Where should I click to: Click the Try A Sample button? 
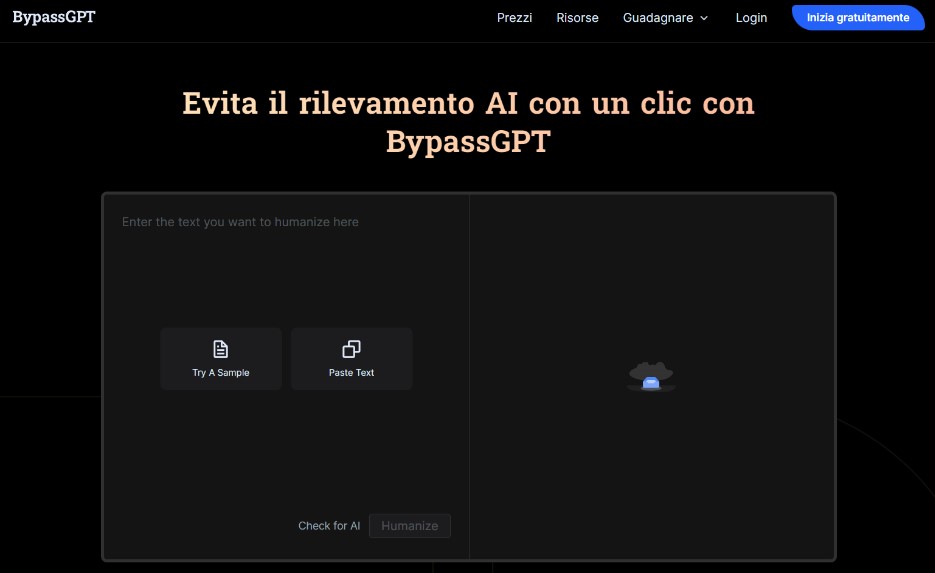pos(221,358)
